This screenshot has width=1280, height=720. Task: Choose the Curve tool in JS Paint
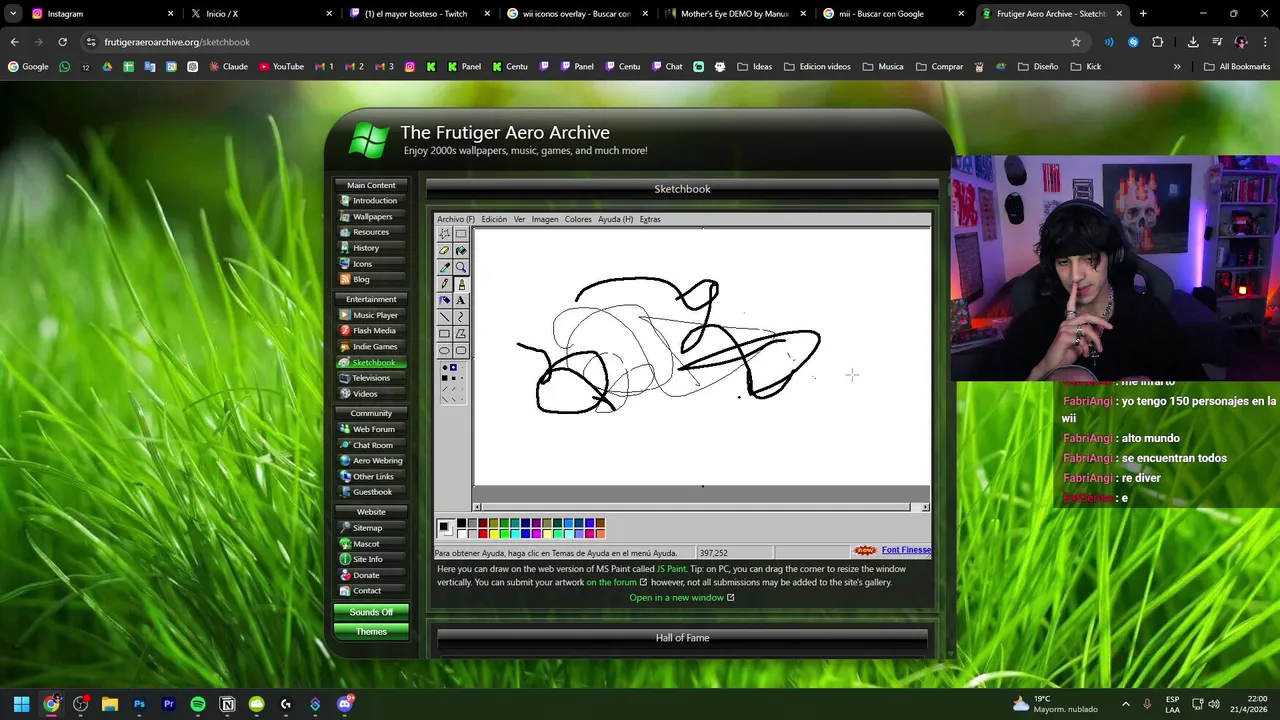click(461, 317)
